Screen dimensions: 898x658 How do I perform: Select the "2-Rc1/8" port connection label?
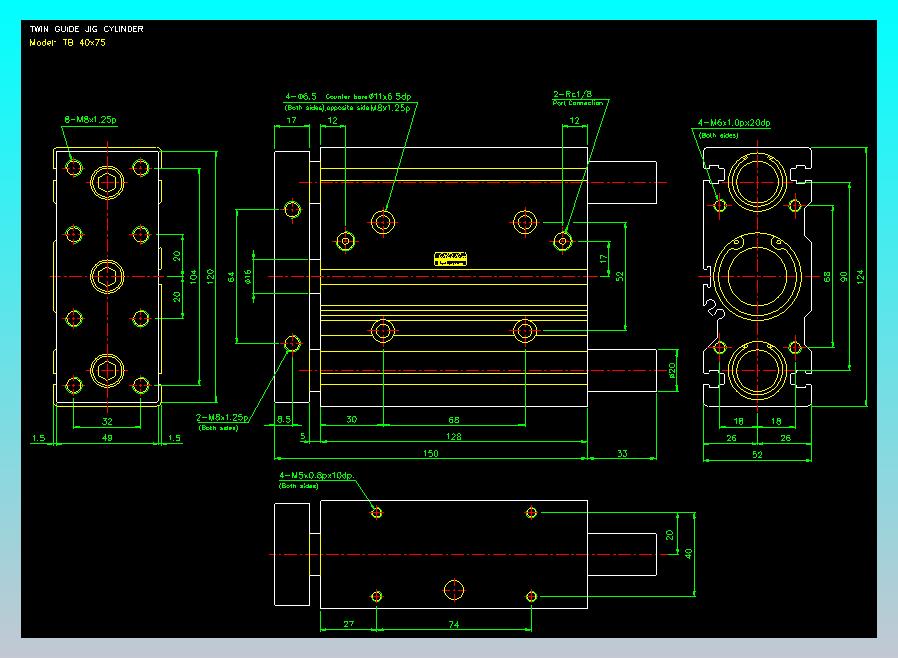tap(575, 95)
